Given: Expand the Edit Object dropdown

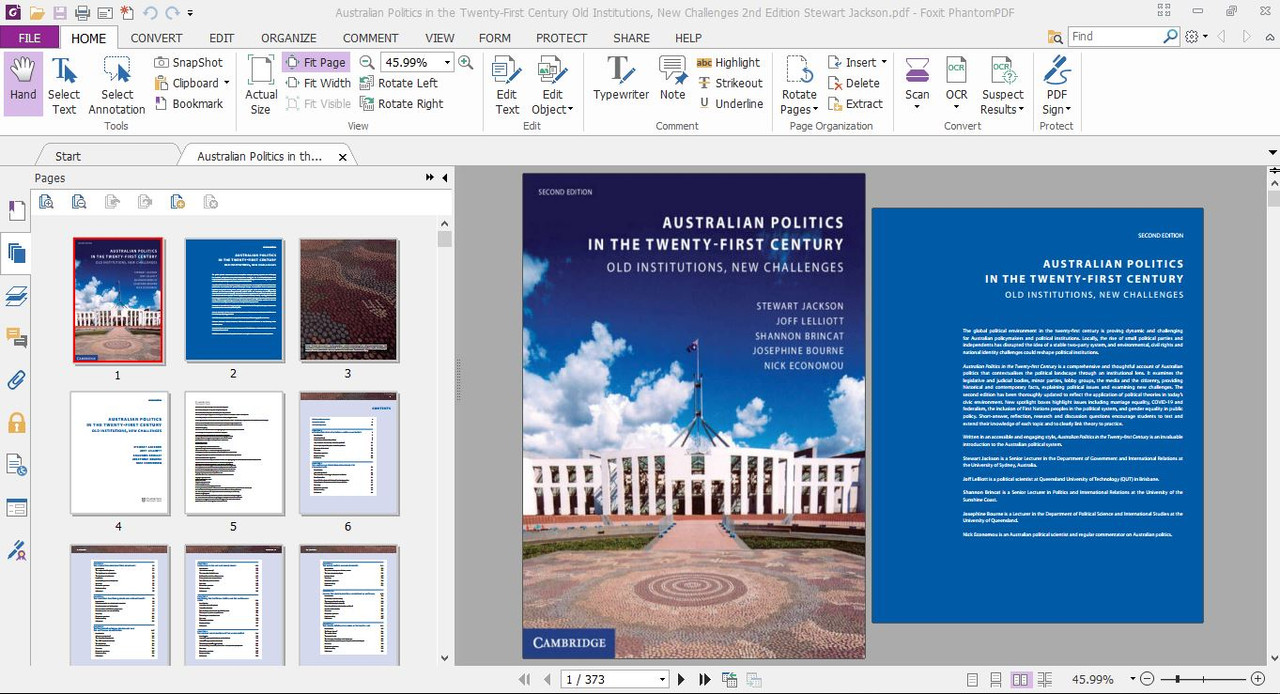Looking at the screenshot, I should 570,110.
